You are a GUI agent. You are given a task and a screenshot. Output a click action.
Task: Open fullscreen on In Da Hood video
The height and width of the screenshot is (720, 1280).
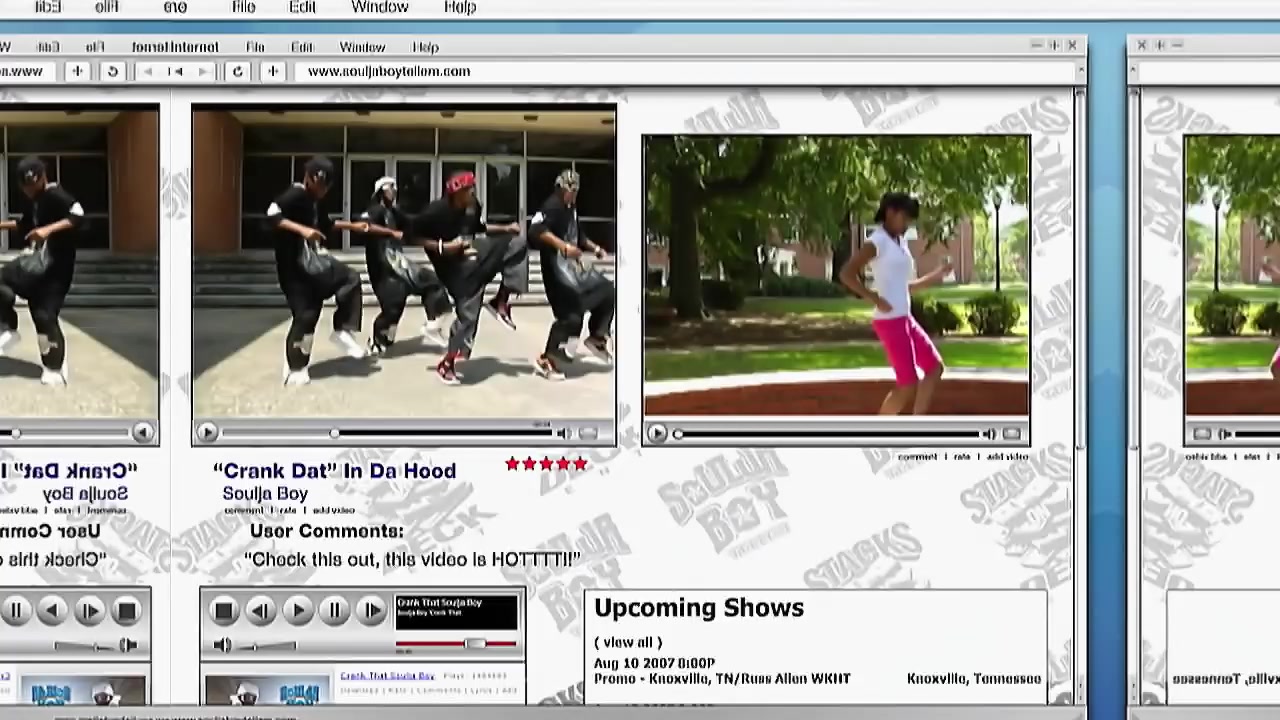588,433
